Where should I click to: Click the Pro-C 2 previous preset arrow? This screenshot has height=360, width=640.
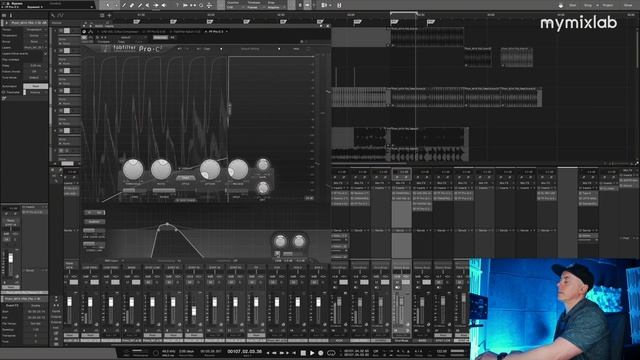pyautogui.click(x=221, y=49)
